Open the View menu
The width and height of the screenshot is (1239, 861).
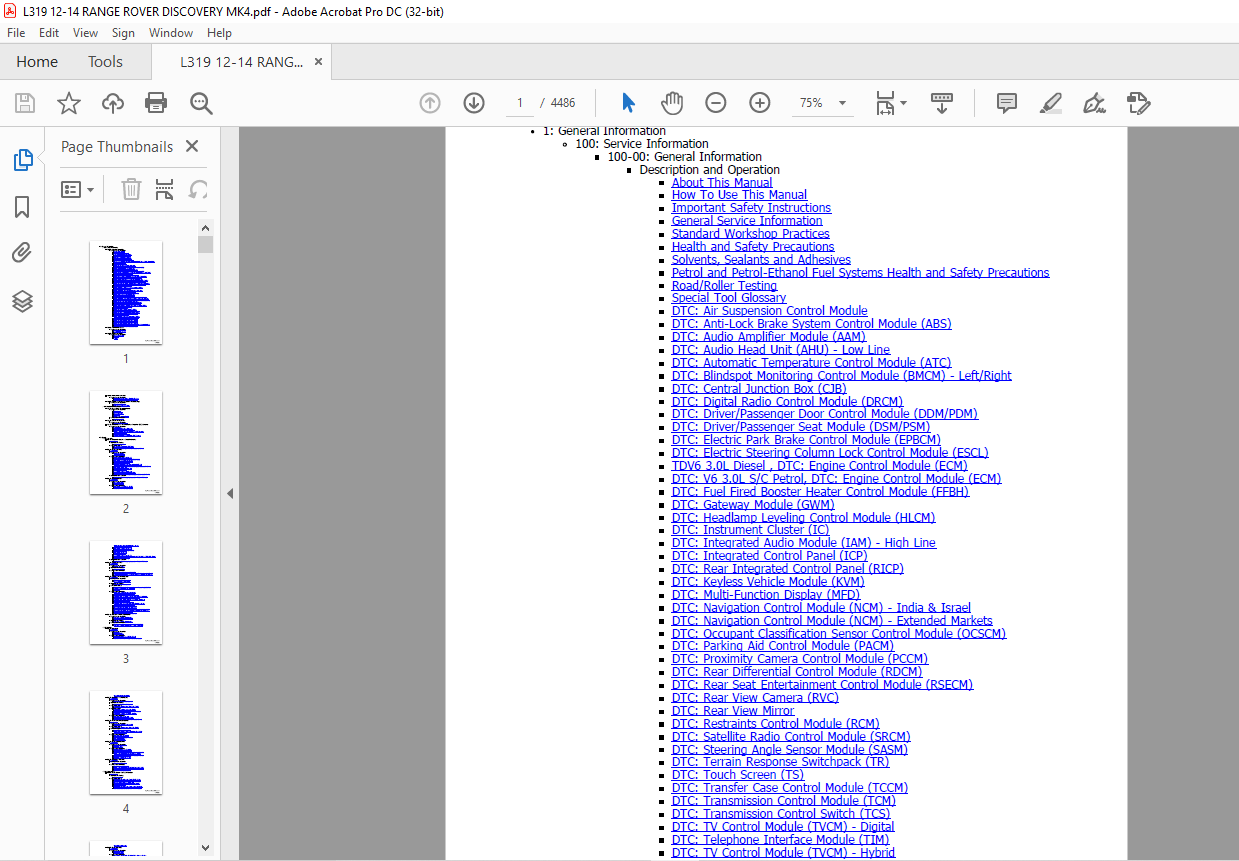[x=85, y=33]
